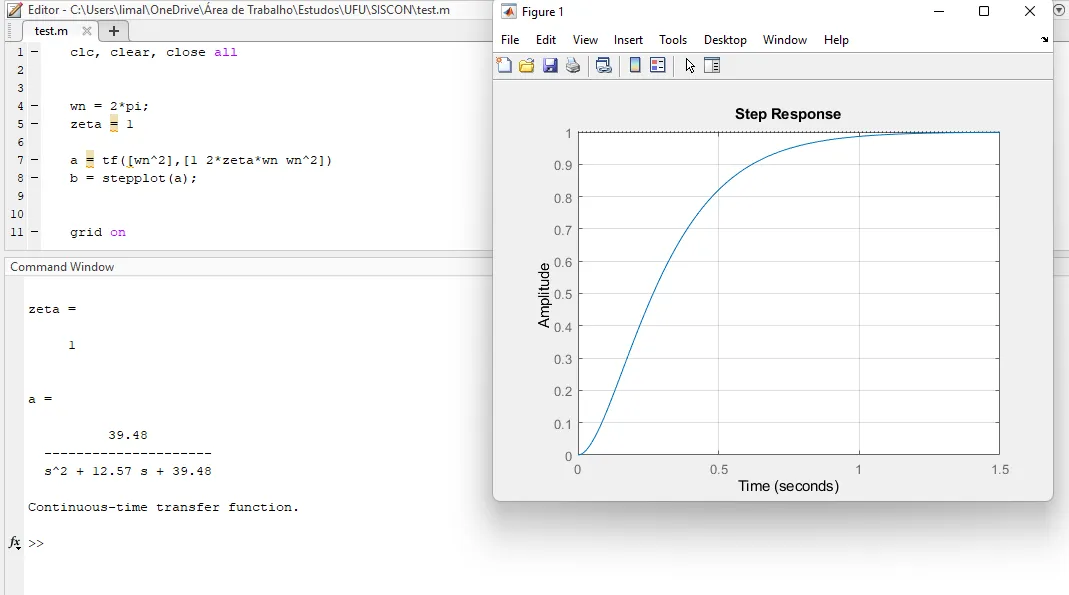Expand the editor actions dropdown circle arrow
The image size is (1069, 595).
pos(1060,10)
